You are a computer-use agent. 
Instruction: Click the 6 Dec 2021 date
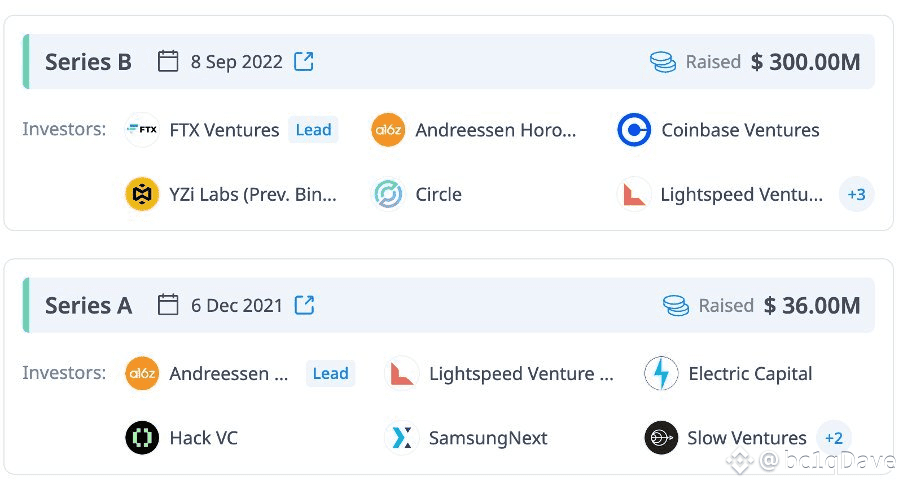coord(237,305)
